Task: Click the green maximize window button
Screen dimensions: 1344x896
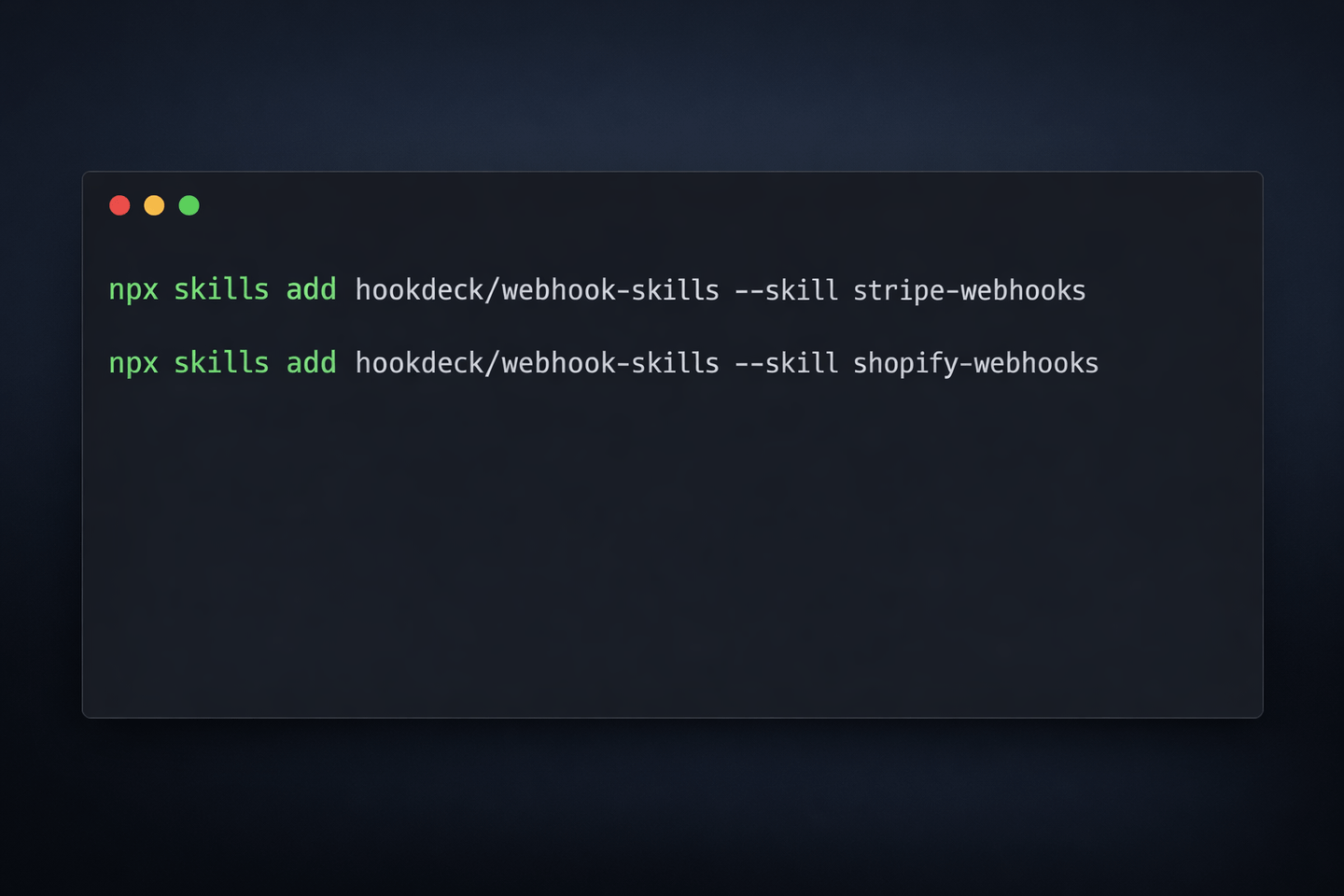Action: point(189,205)
